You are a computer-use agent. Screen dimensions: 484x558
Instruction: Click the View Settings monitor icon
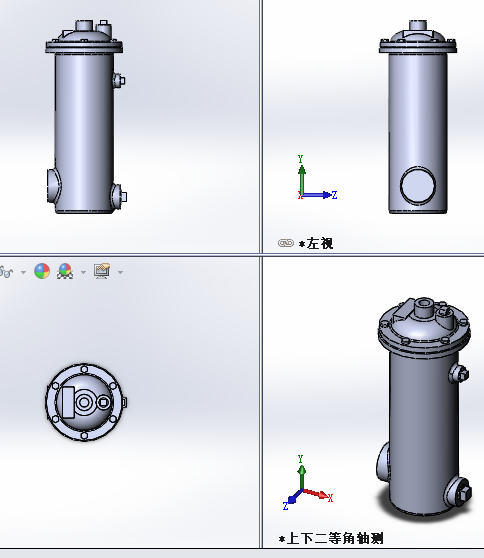pos(102,271)
